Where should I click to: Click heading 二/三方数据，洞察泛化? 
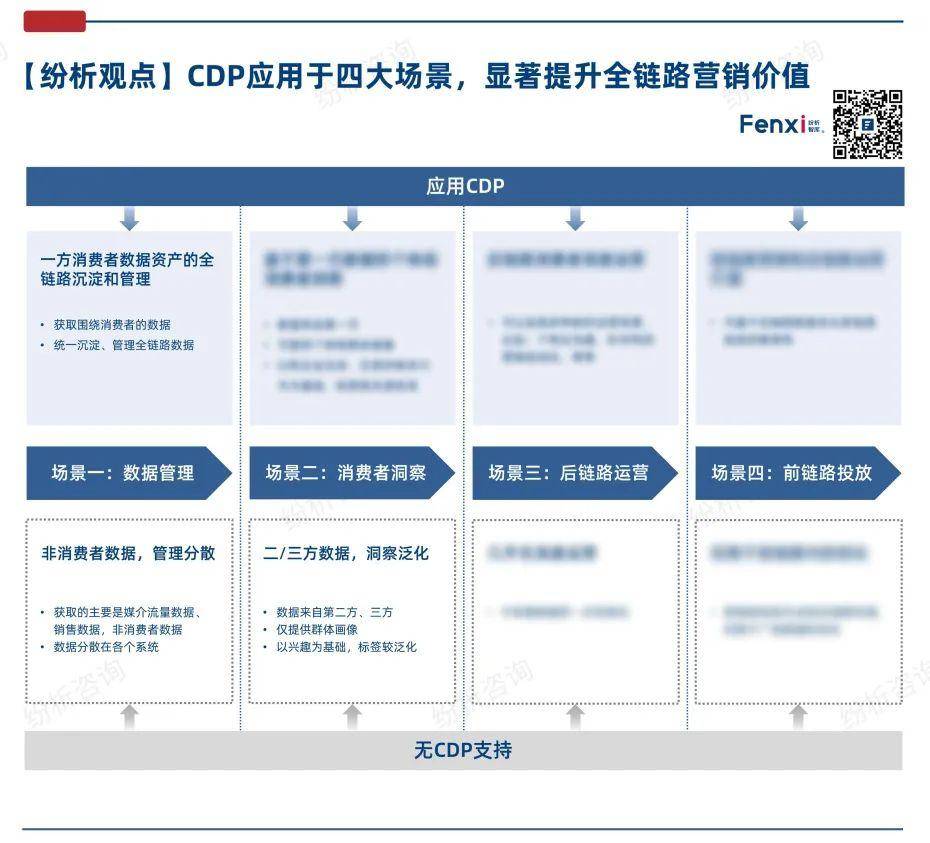click(x=346, y=553)
